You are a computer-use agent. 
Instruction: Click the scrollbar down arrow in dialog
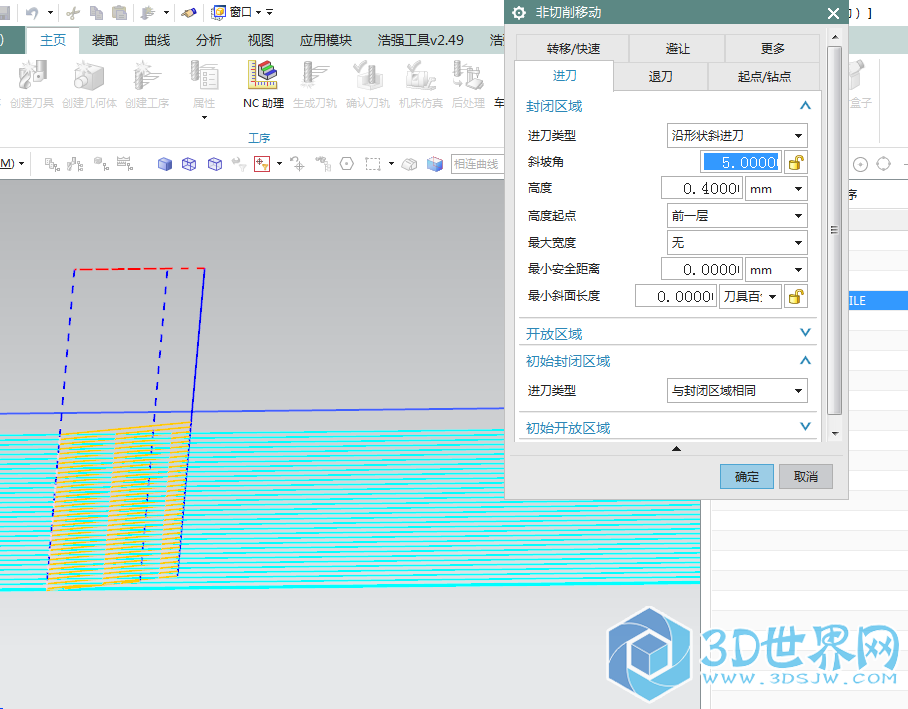[x=834, y=433]
